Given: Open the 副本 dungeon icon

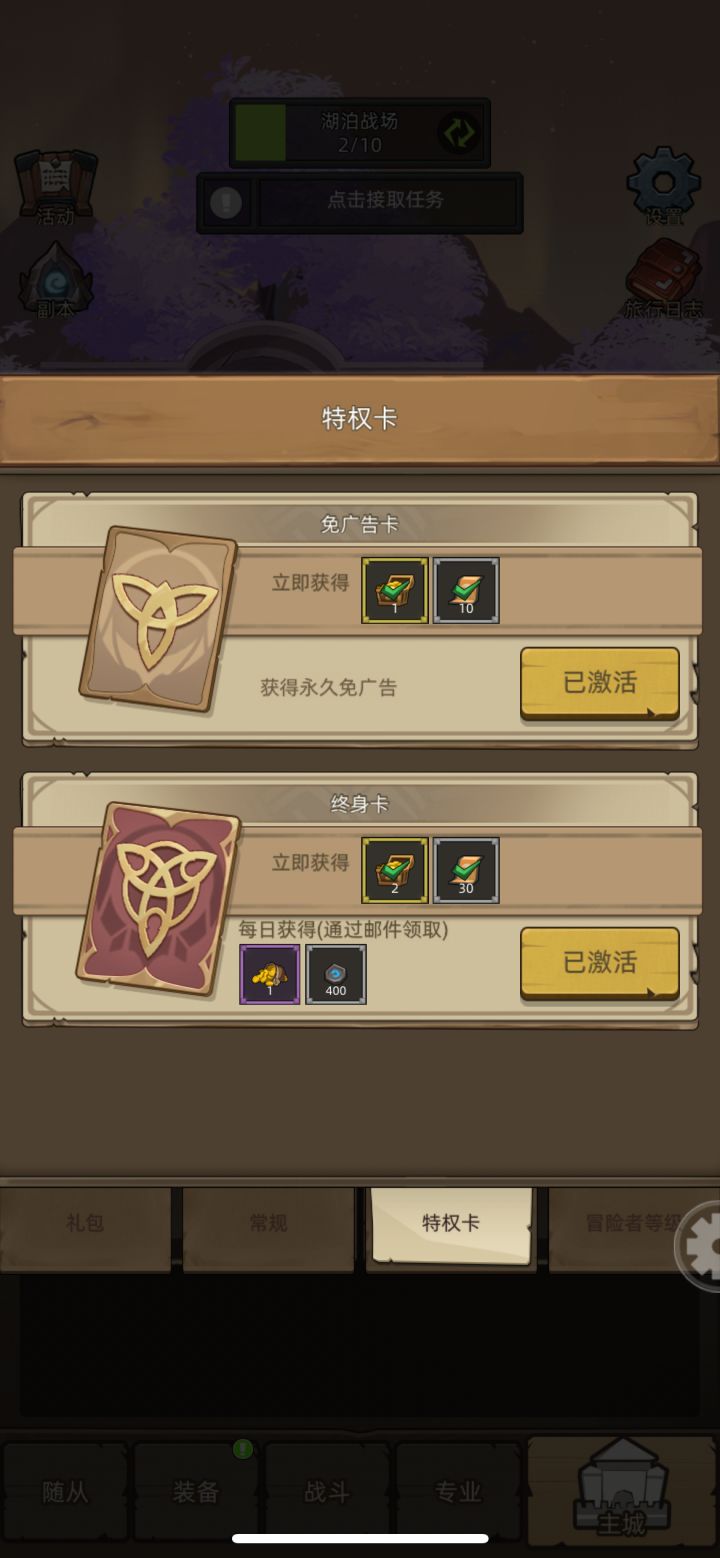Looking at the screenshot, I should (x=55, y=280).
